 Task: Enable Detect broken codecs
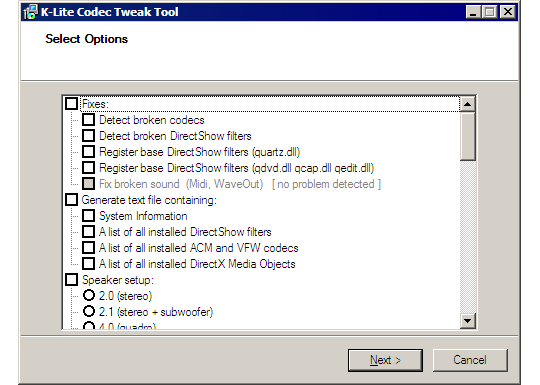click(x=89, y=120)
